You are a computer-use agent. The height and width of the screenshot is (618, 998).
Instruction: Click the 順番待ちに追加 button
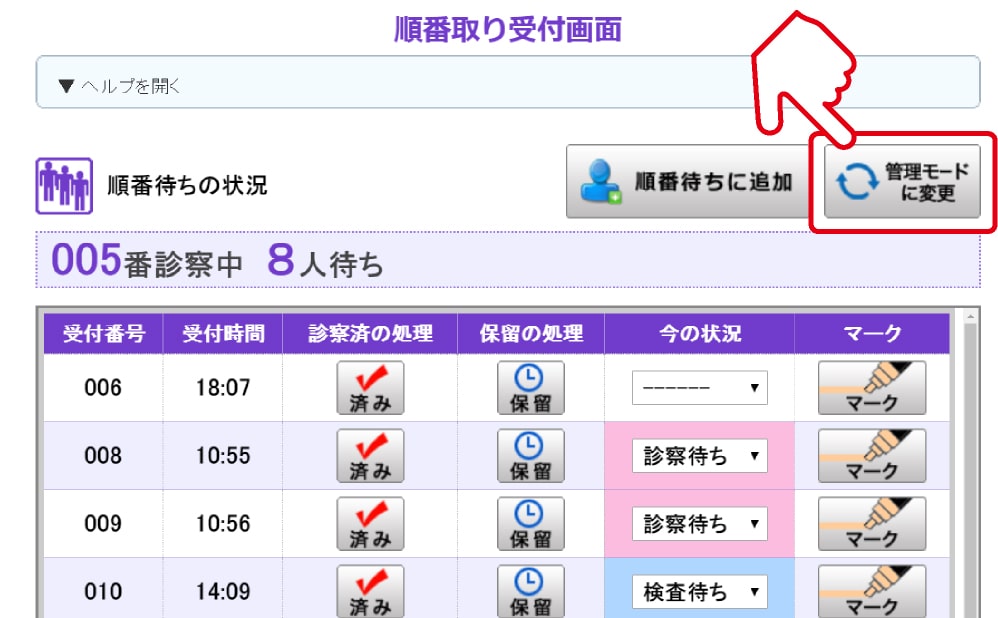pos(689,181)
